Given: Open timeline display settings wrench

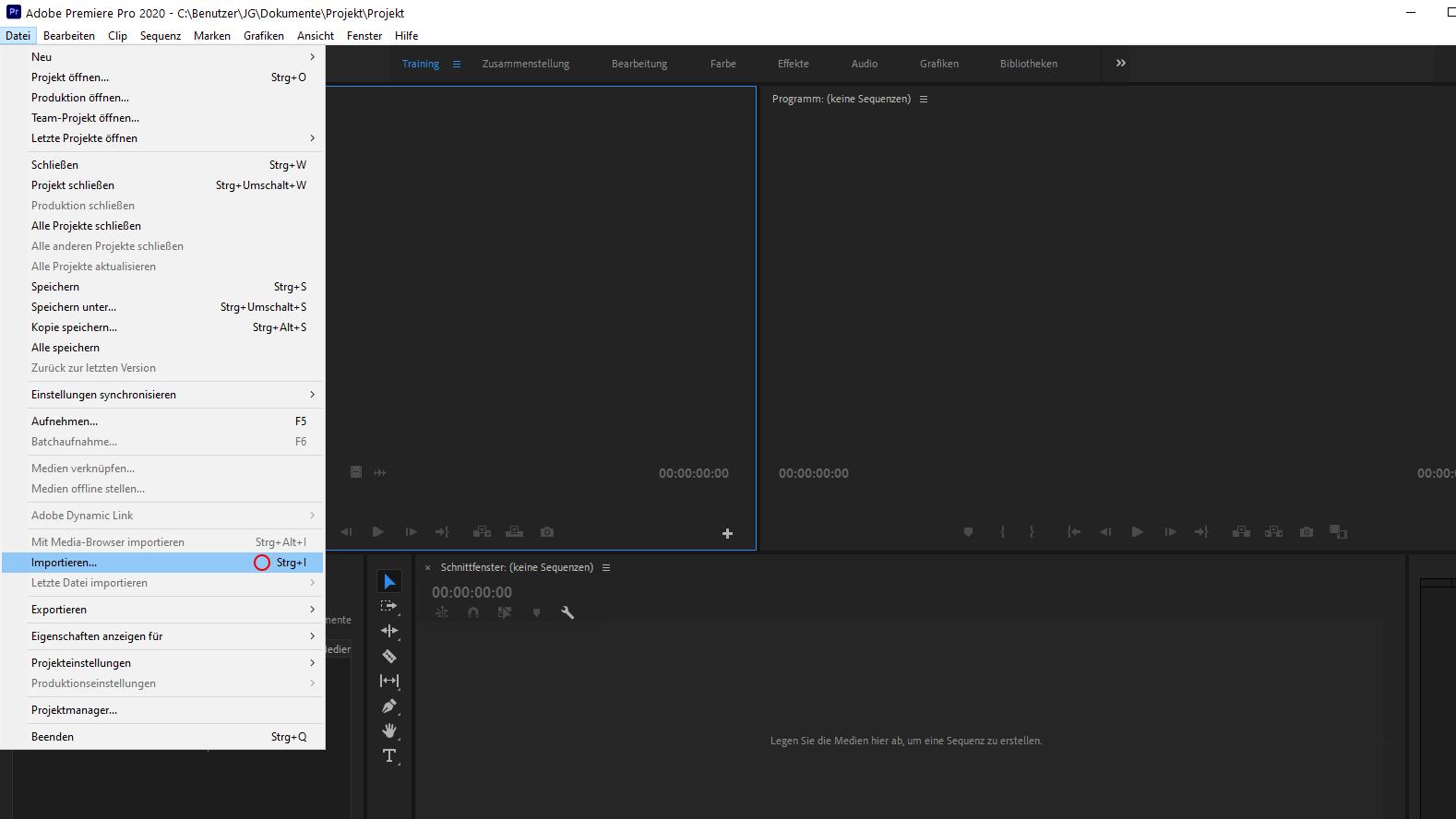Looking at the screenshot, I should (567, 612).
